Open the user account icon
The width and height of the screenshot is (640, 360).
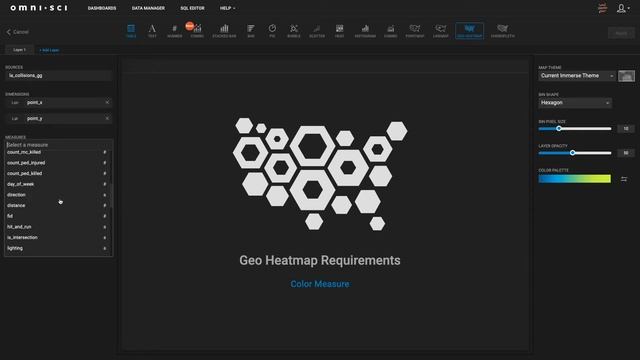(622, 8)
